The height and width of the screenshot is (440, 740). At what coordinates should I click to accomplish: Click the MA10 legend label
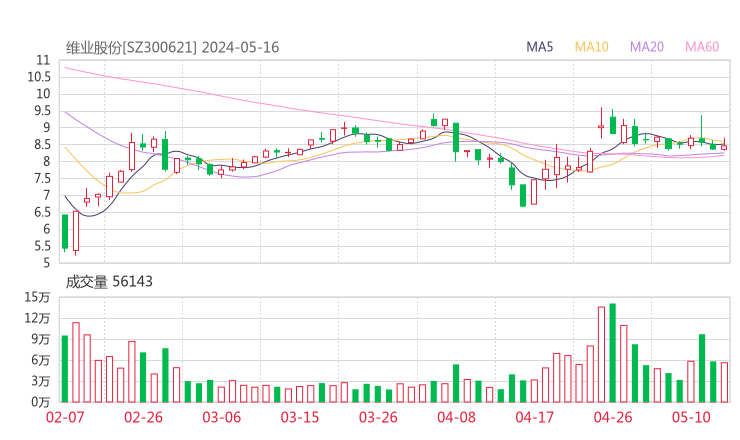591,47
